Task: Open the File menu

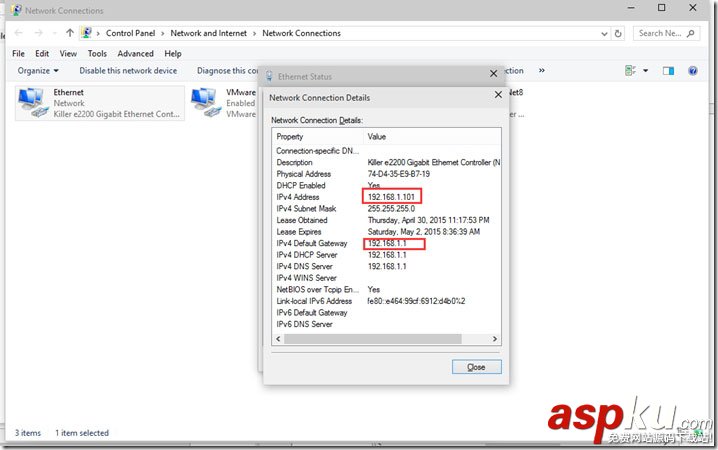Action: pyautogui.click(x=18, y=54)
